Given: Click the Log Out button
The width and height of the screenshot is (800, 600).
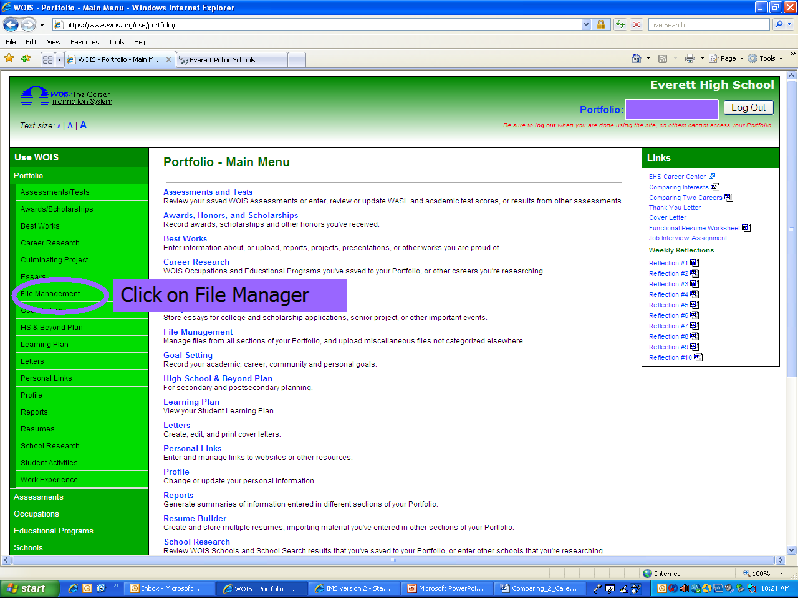Looking at the screenshot, I should pos(748,108).
